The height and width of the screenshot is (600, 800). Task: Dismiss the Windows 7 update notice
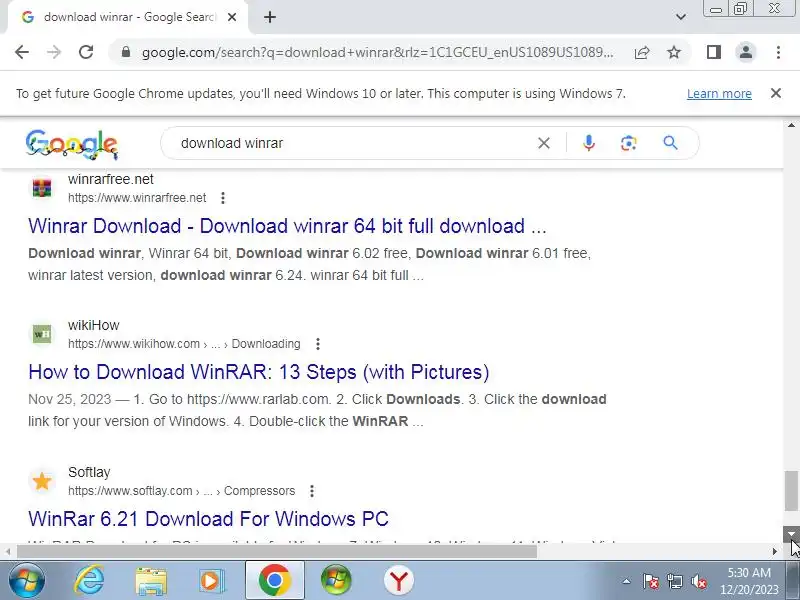click(776, 93)
